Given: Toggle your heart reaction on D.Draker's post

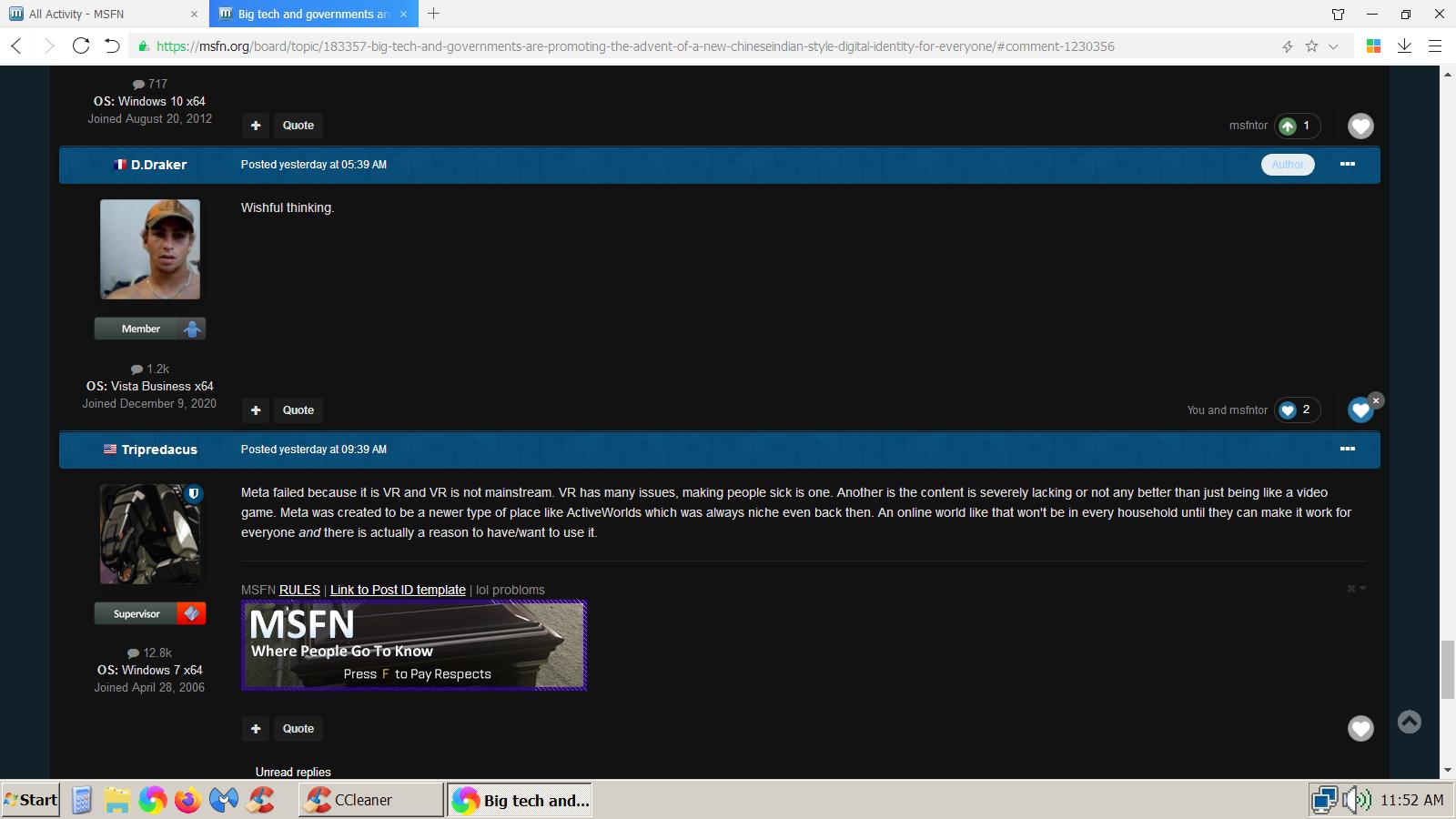Looking at the screenshot, I should click(x=1360, y=410).
